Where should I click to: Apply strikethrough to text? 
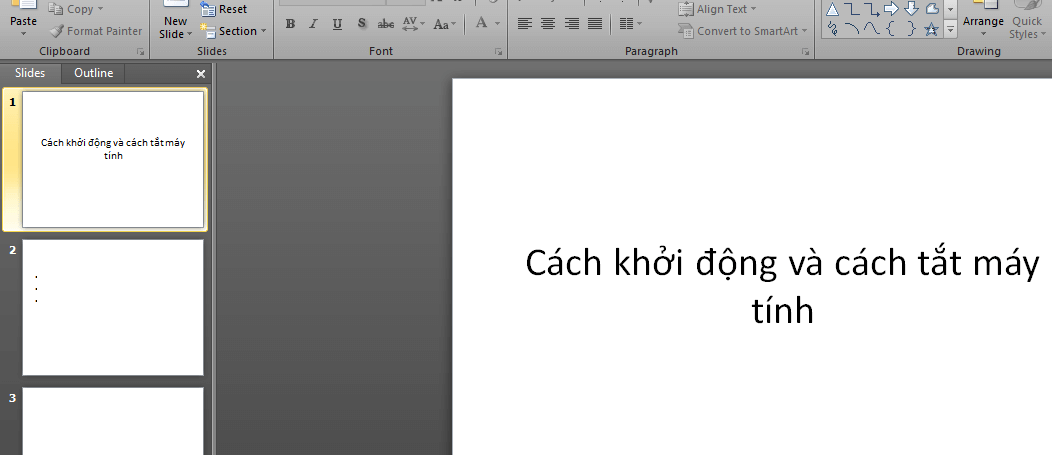(x=385, y=24)
